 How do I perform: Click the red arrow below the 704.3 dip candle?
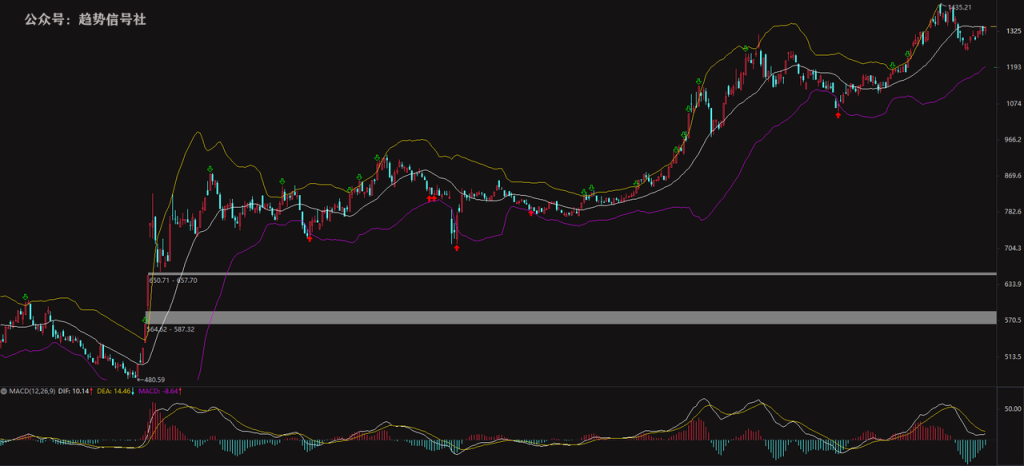[456, 247]
